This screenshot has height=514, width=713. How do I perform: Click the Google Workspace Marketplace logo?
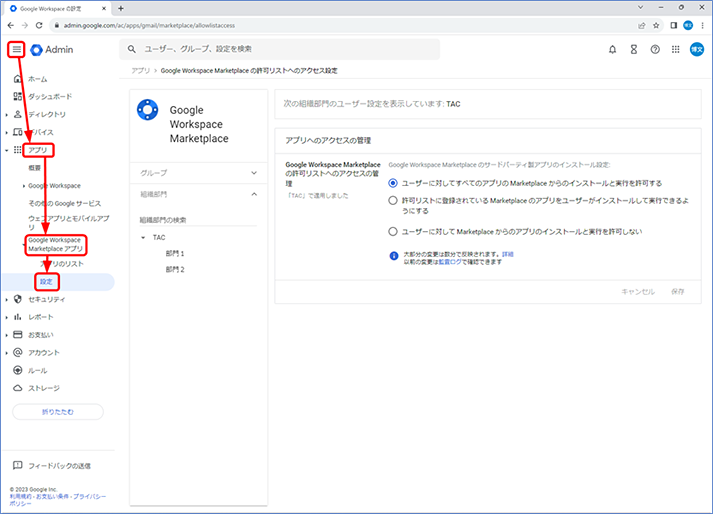[x=148, y=110]
